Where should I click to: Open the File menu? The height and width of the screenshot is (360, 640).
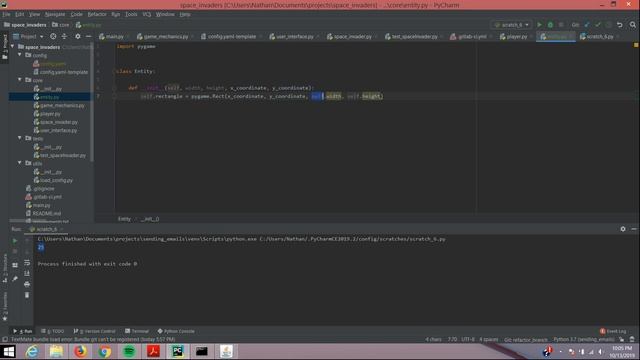[7, 14]
